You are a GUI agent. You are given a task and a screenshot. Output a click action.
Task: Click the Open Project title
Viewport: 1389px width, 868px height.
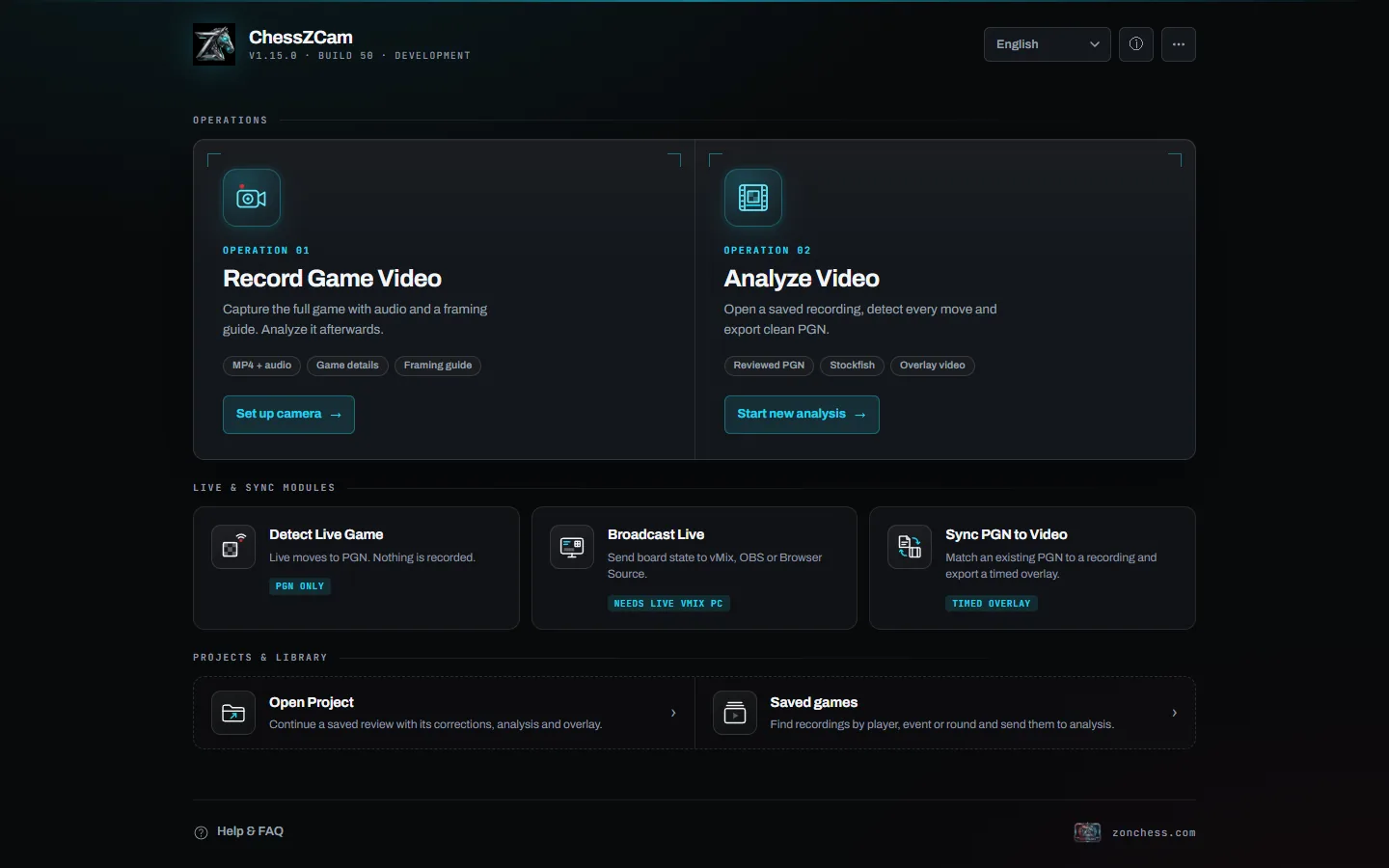pyautogui.click(x=312, y=702)
